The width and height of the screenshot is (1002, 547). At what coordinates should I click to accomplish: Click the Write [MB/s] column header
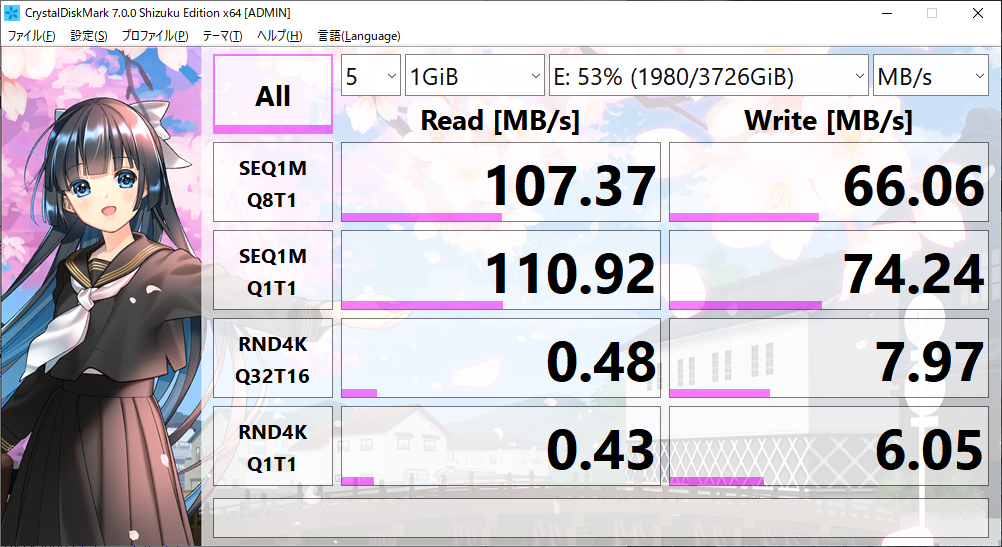(828, 121)
